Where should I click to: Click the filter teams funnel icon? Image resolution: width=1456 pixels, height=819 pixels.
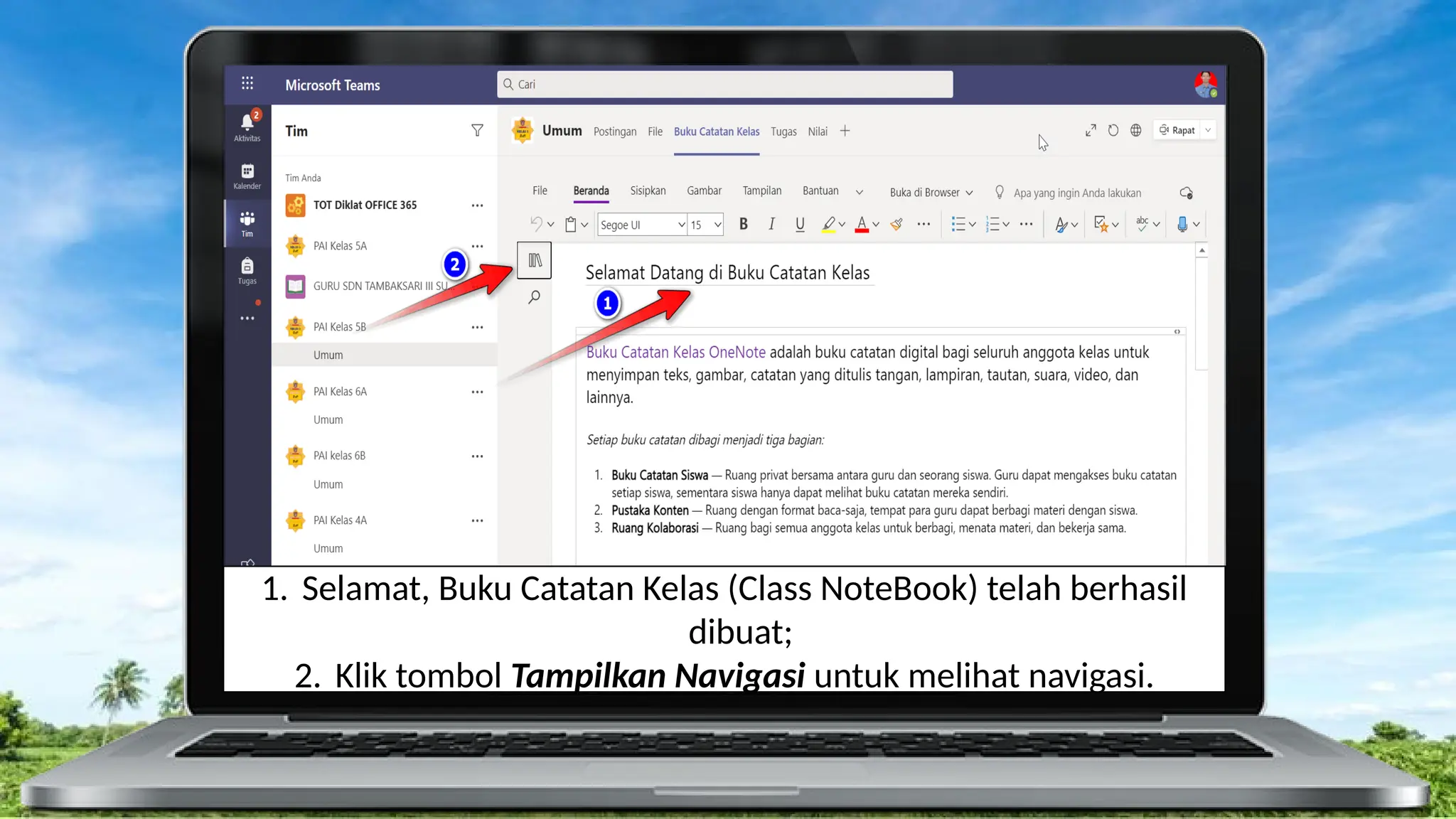477,130
